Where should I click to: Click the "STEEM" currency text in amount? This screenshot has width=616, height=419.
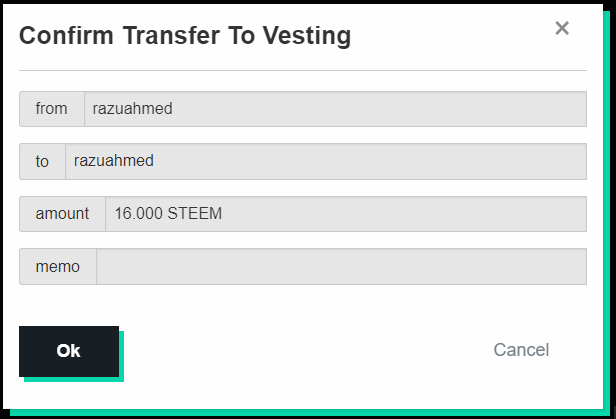pyautogui.click(x=196, y=214)
